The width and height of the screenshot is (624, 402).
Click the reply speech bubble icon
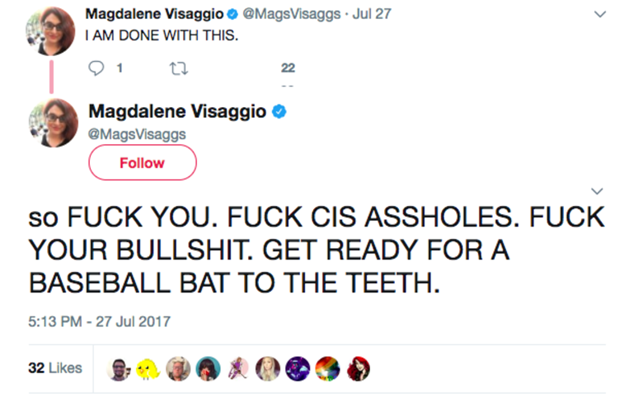coord(96,68)
